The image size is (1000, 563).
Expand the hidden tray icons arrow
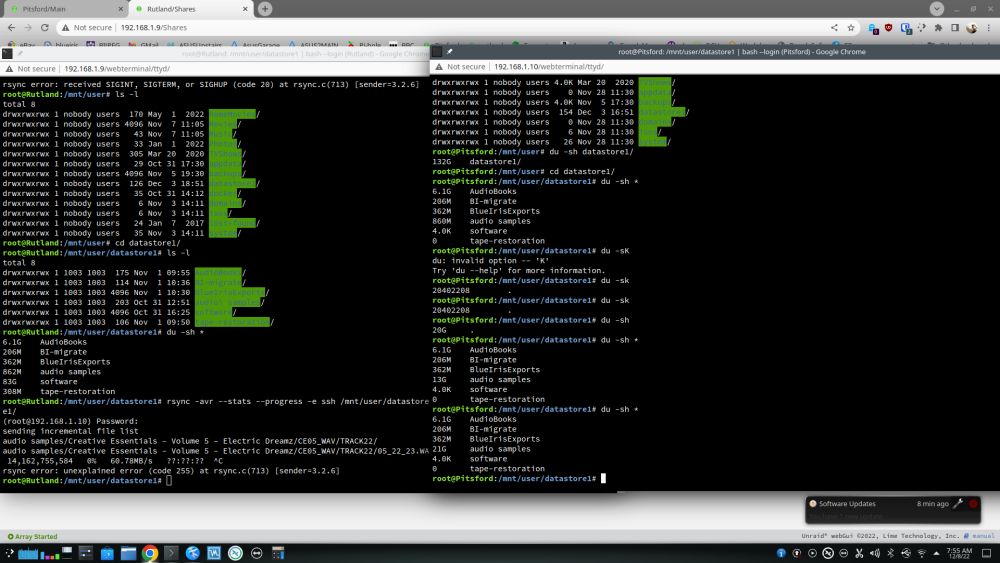pos(936,553)
